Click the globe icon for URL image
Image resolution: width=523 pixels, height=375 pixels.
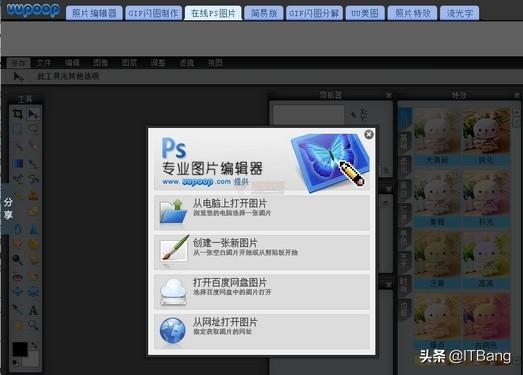[x=173, y=330]
